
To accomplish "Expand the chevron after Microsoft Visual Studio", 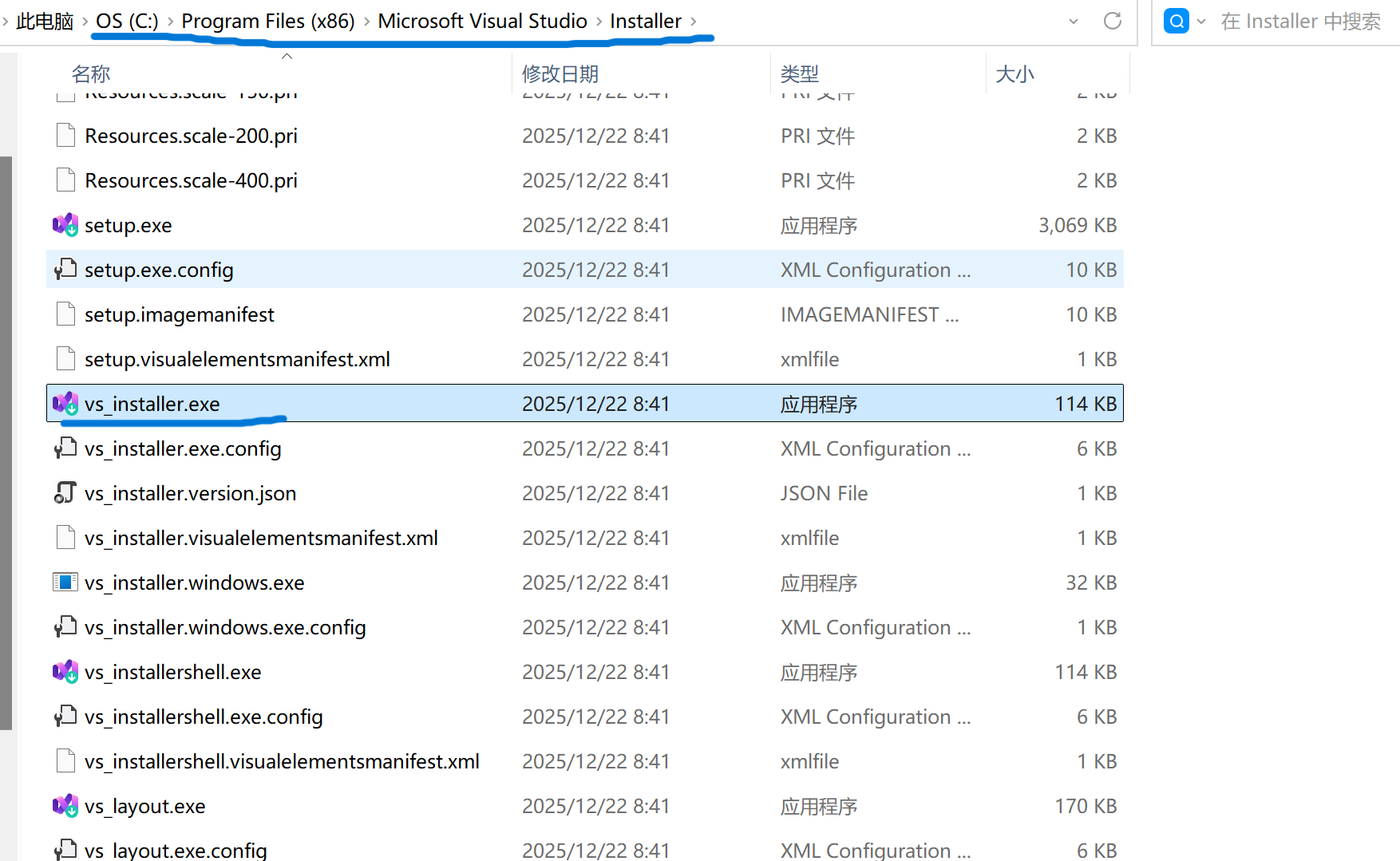I will 599,22.
